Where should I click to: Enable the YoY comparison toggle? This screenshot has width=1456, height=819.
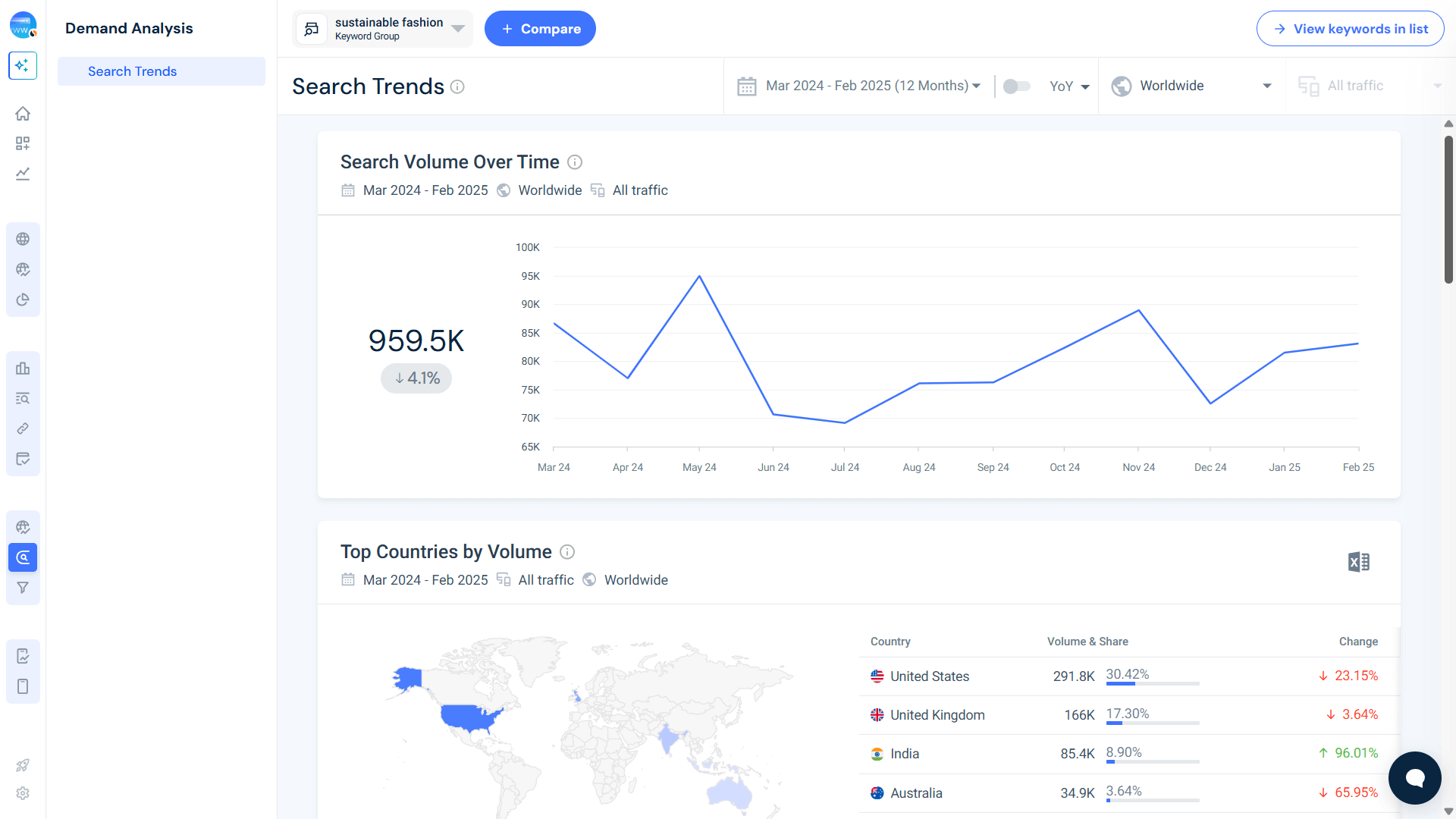1016,86
